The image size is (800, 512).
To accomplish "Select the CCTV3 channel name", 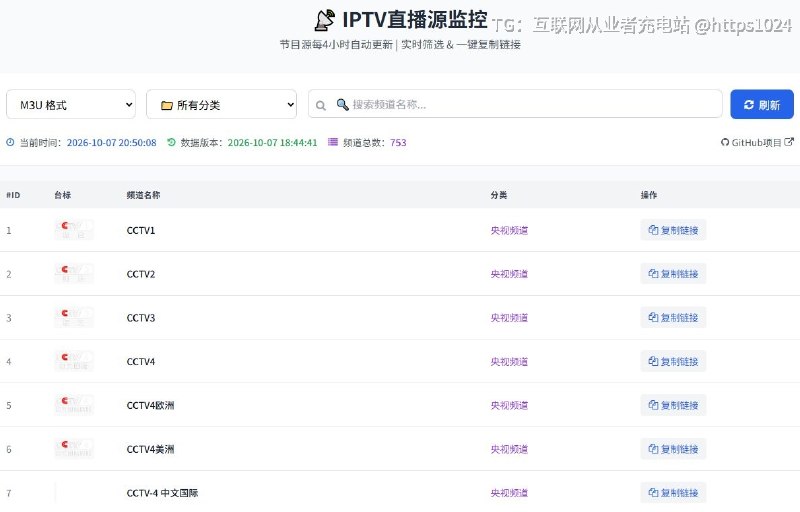I will click(x=141, y=318).
